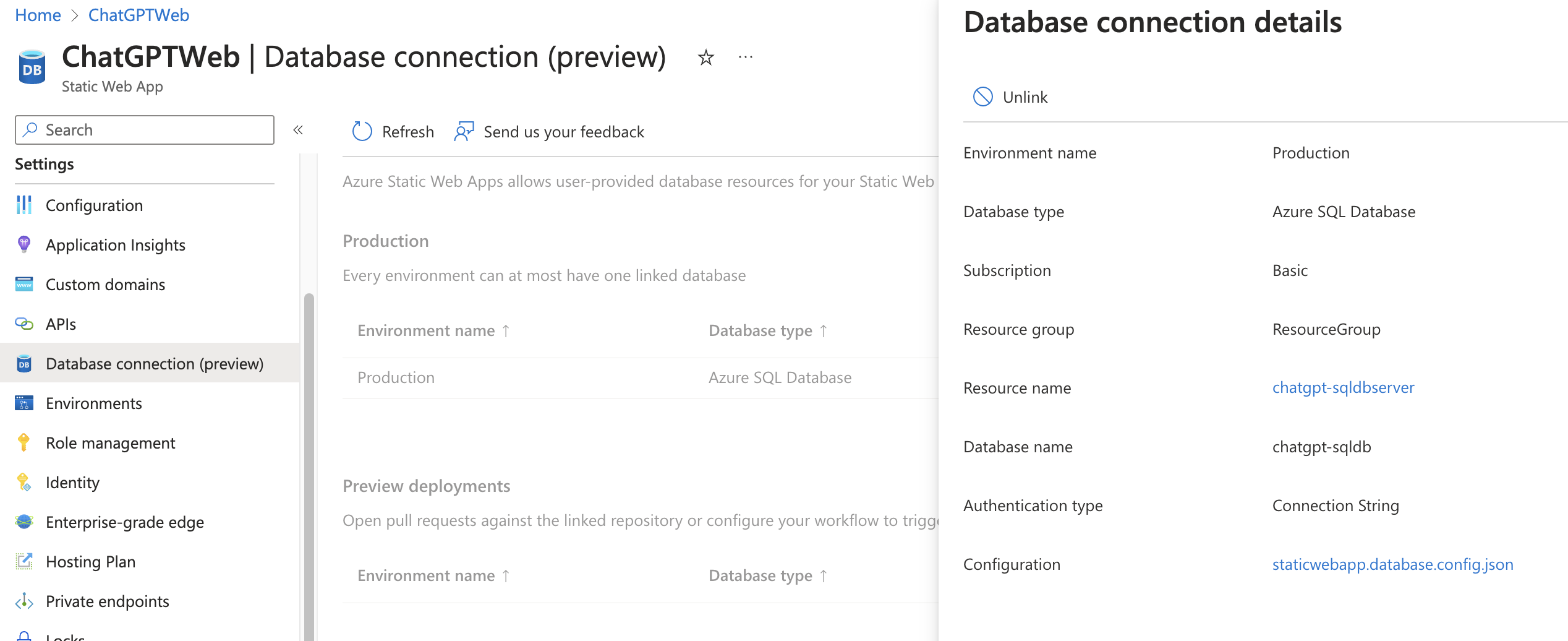Screen dimensions: 1568x641
Task: Click the chatgpt-sqldb database name value
Action: tap(1321, 447)
